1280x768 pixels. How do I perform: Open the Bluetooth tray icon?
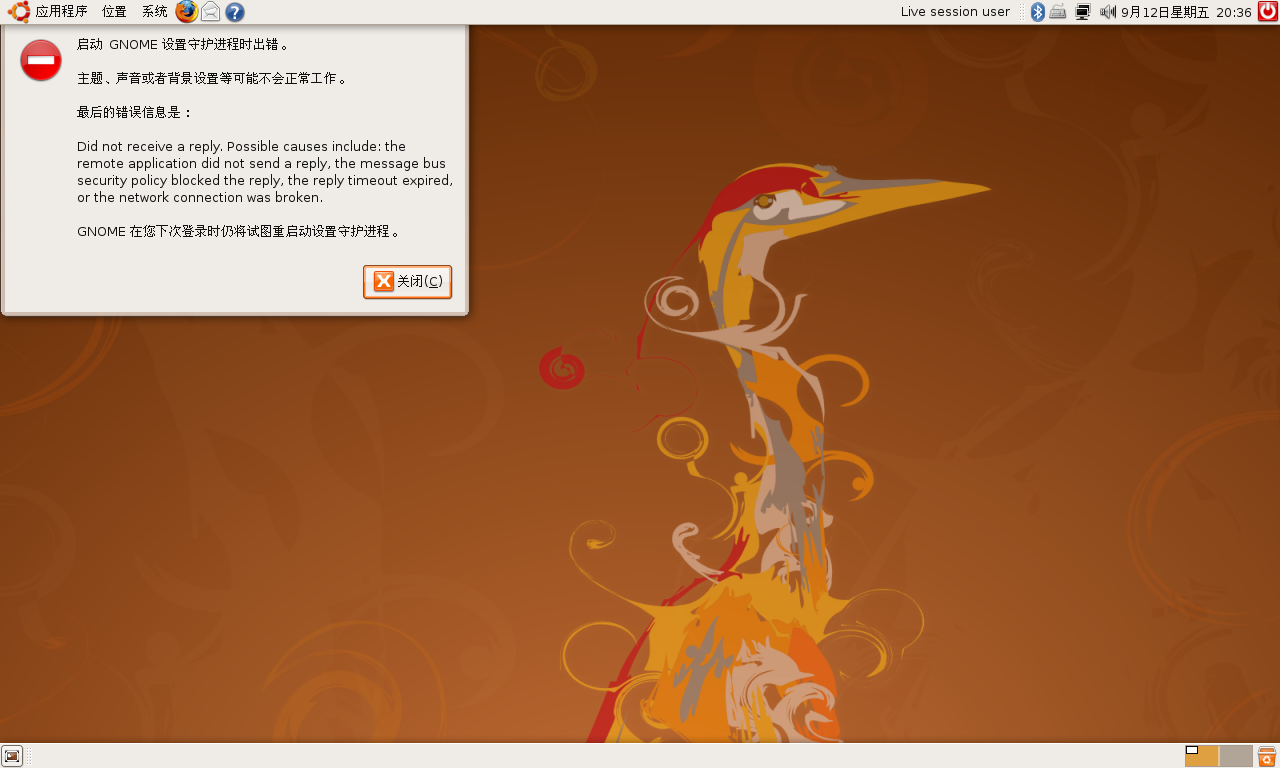point(1038,12)
